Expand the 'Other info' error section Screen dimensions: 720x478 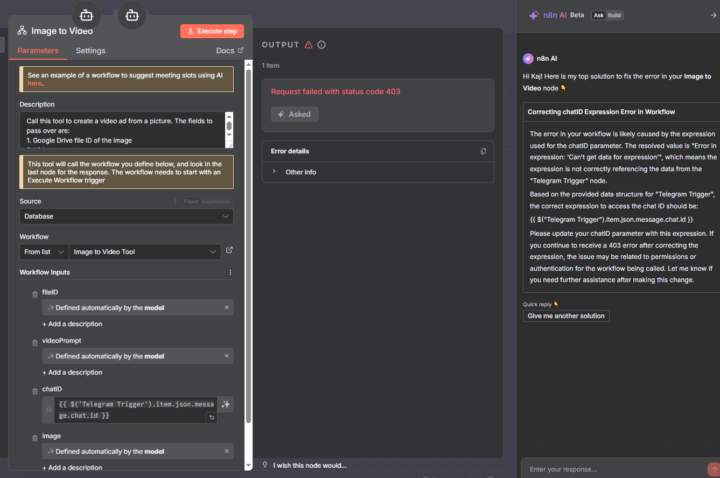[275, 172]
